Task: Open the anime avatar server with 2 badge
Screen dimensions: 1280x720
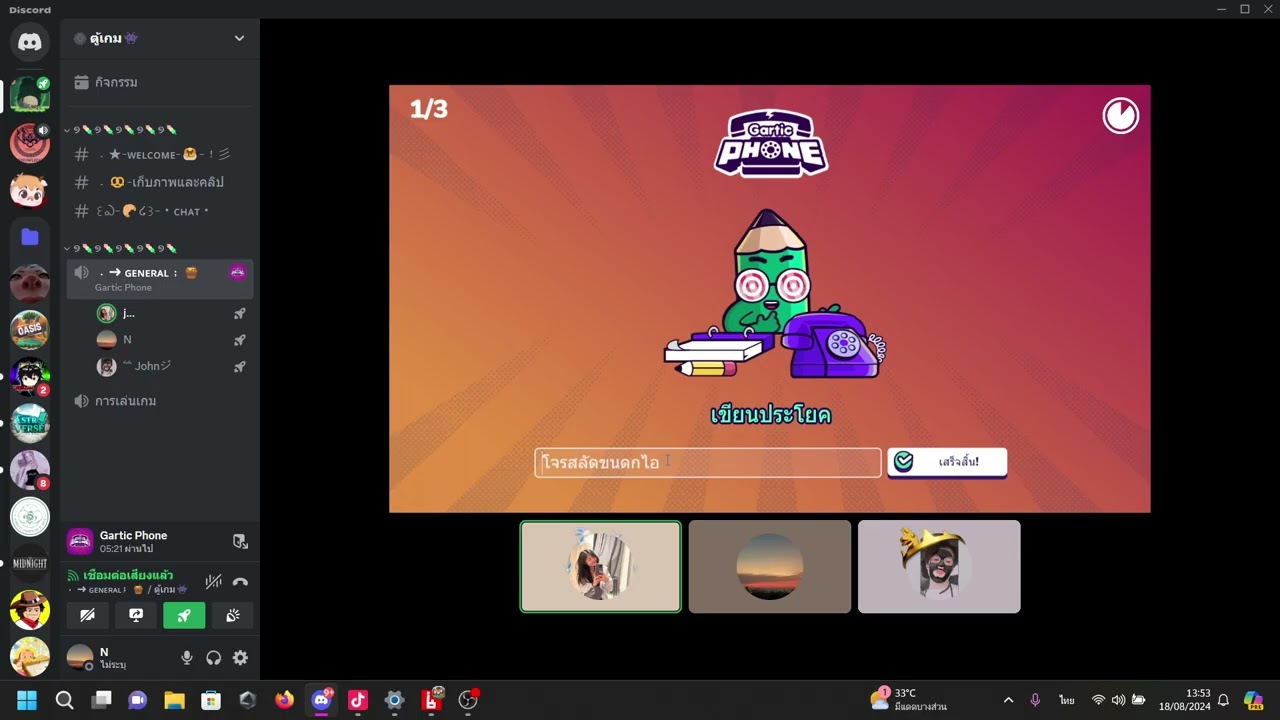Action: (30, 377)
